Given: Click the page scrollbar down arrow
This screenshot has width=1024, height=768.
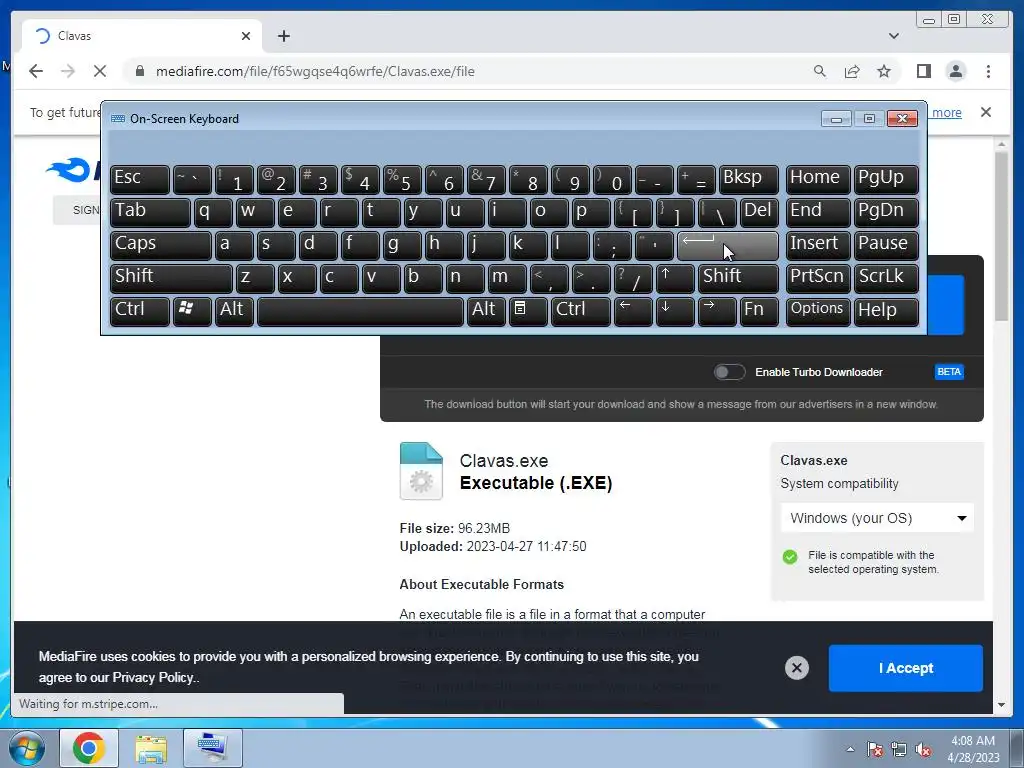Looking at the screenshot, I should [x=1001, y=705].
